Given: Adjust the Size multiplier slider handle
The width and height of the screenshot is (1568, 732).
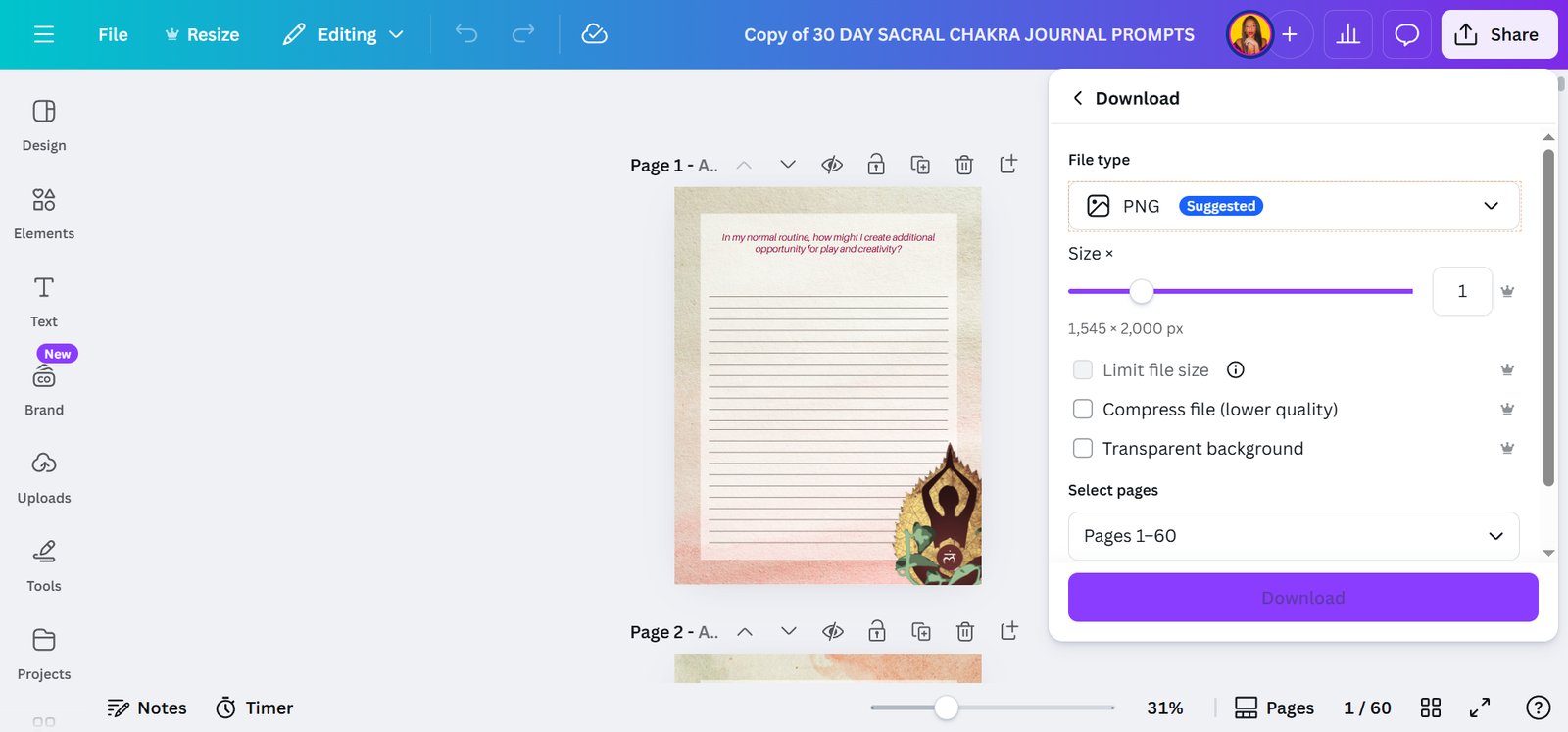Looking at the screenshot, I should click(1141, 291).
